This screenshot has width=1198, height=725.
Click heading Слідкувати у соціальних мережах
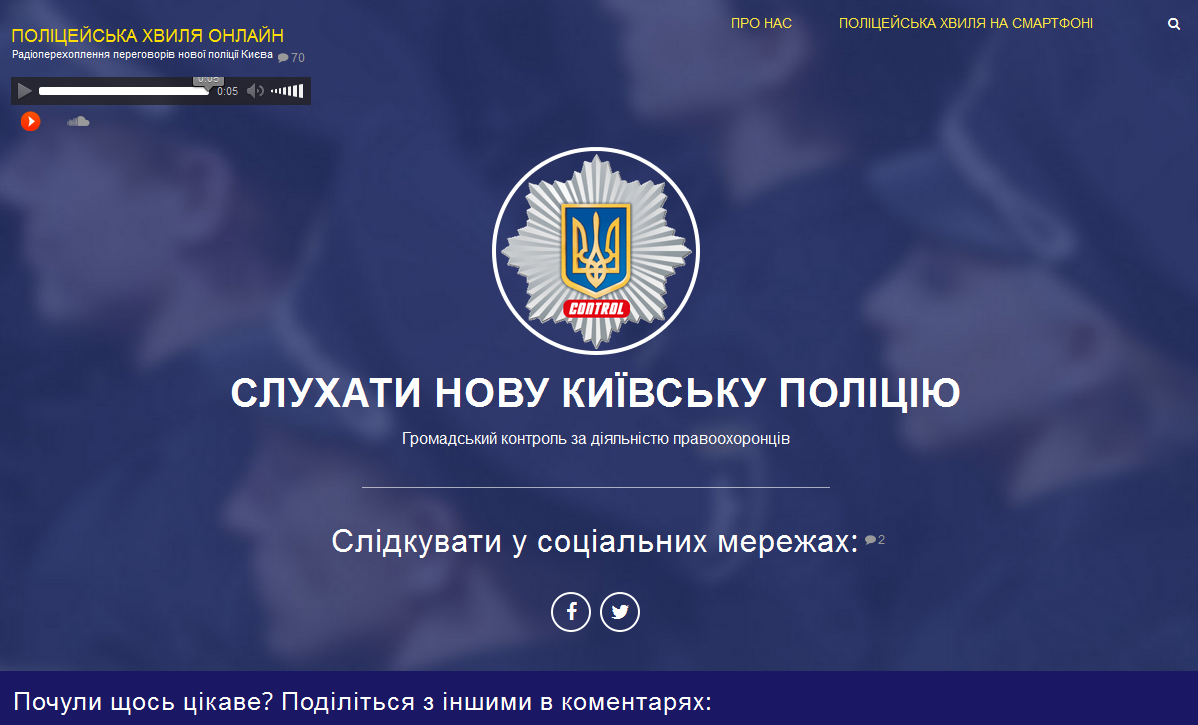coord(595,541)
